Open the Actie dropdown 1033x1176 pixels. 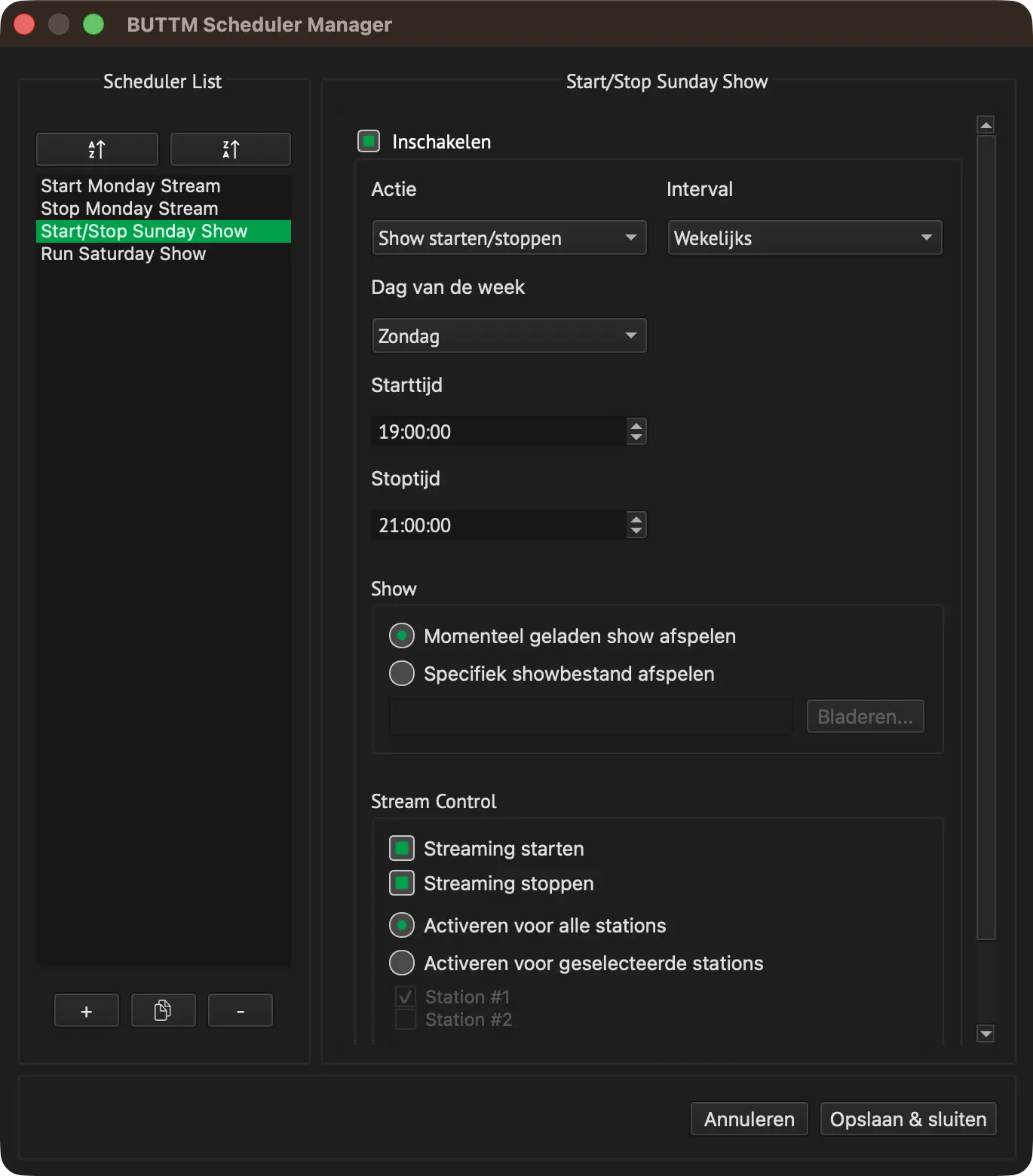click(x=510, y=238)
